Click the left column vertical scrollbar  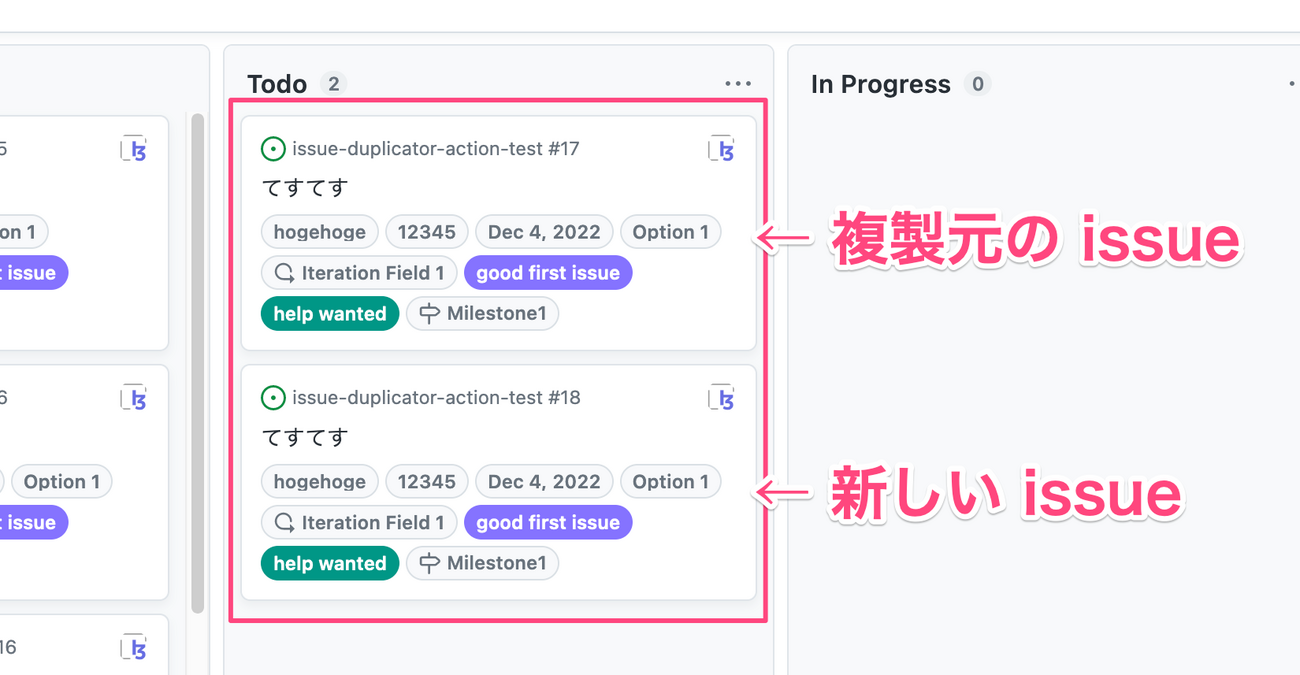(x=197, y=364)
